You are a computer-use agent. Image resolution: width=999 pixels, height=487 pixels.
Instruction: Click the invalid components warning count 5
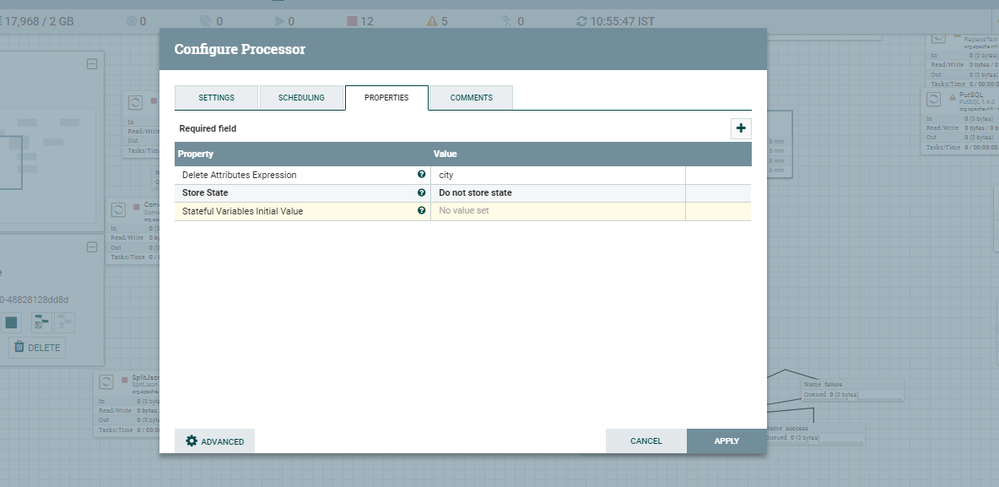tap(437, 21)
